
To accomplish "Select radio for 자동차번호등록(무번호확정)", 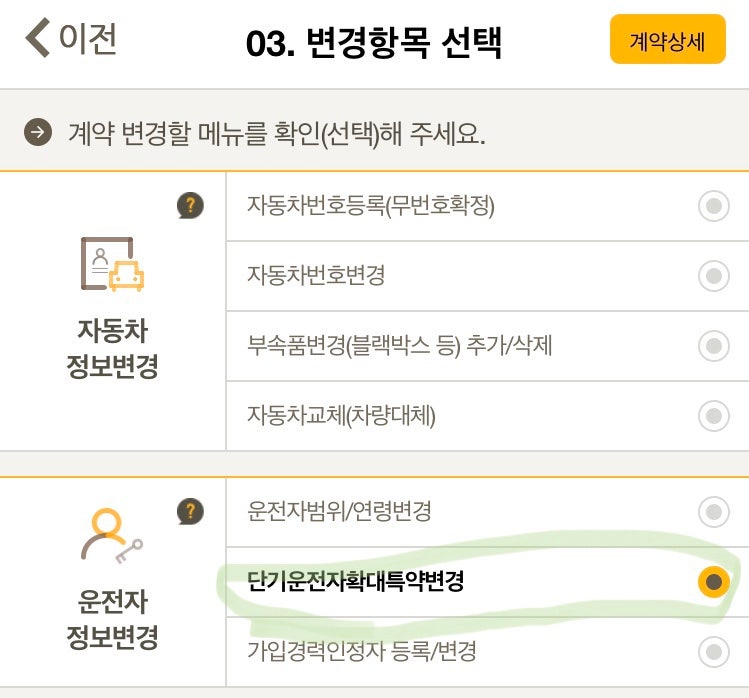I will [x=713, y=207].
